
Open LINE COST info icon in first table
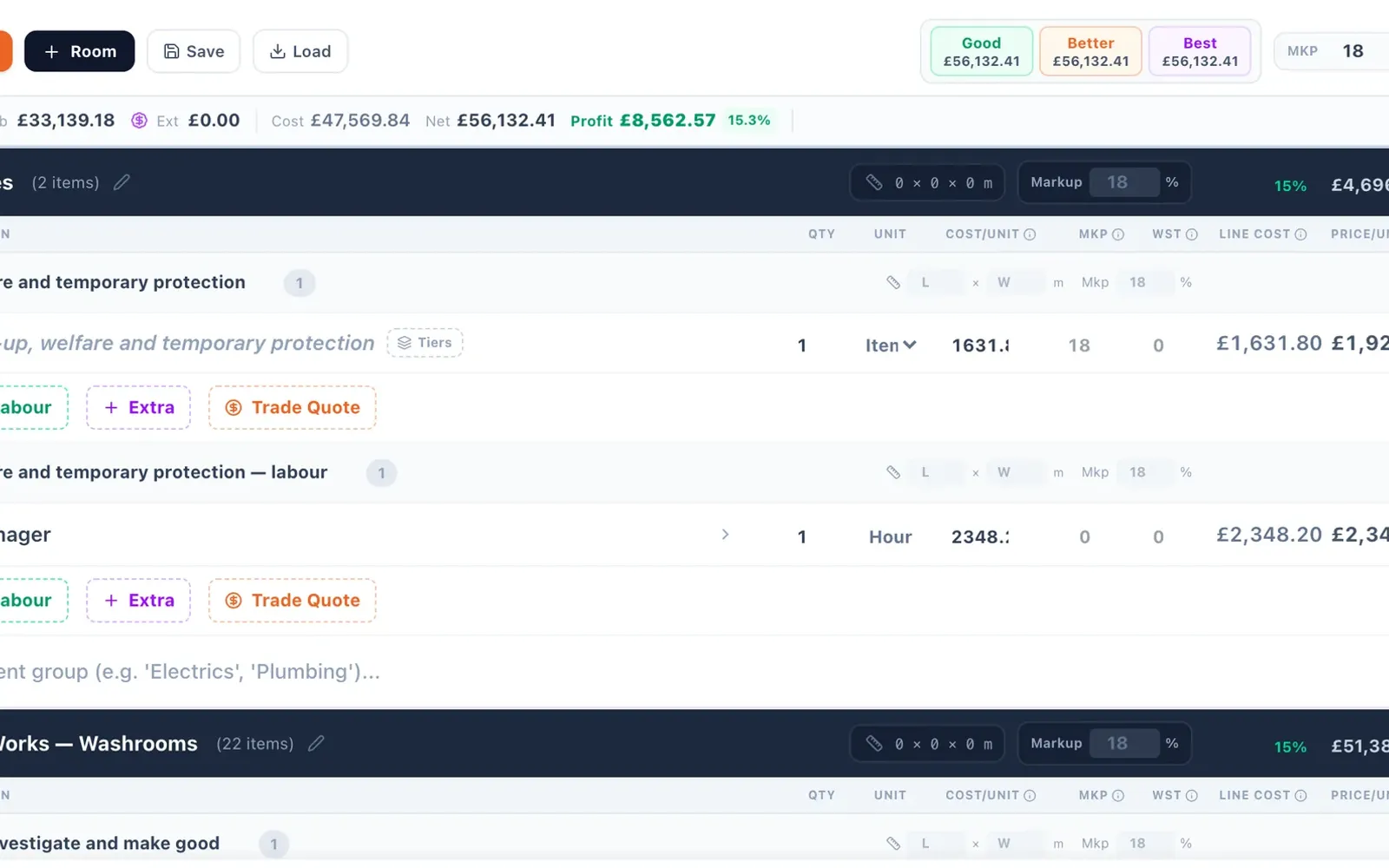[x=1300, y=234]
